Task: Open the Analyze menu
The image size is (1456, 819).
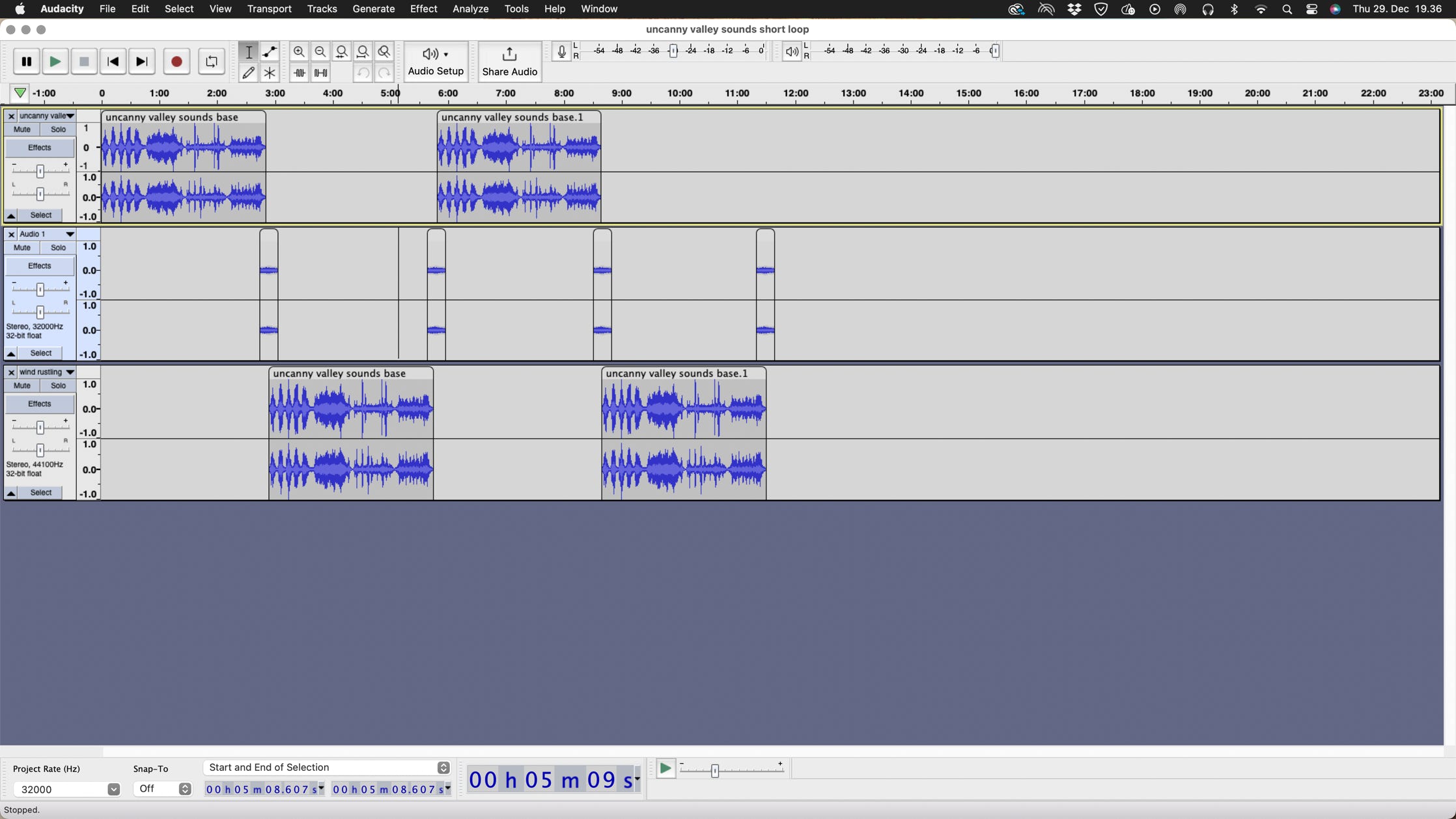Action: [470, 9]
